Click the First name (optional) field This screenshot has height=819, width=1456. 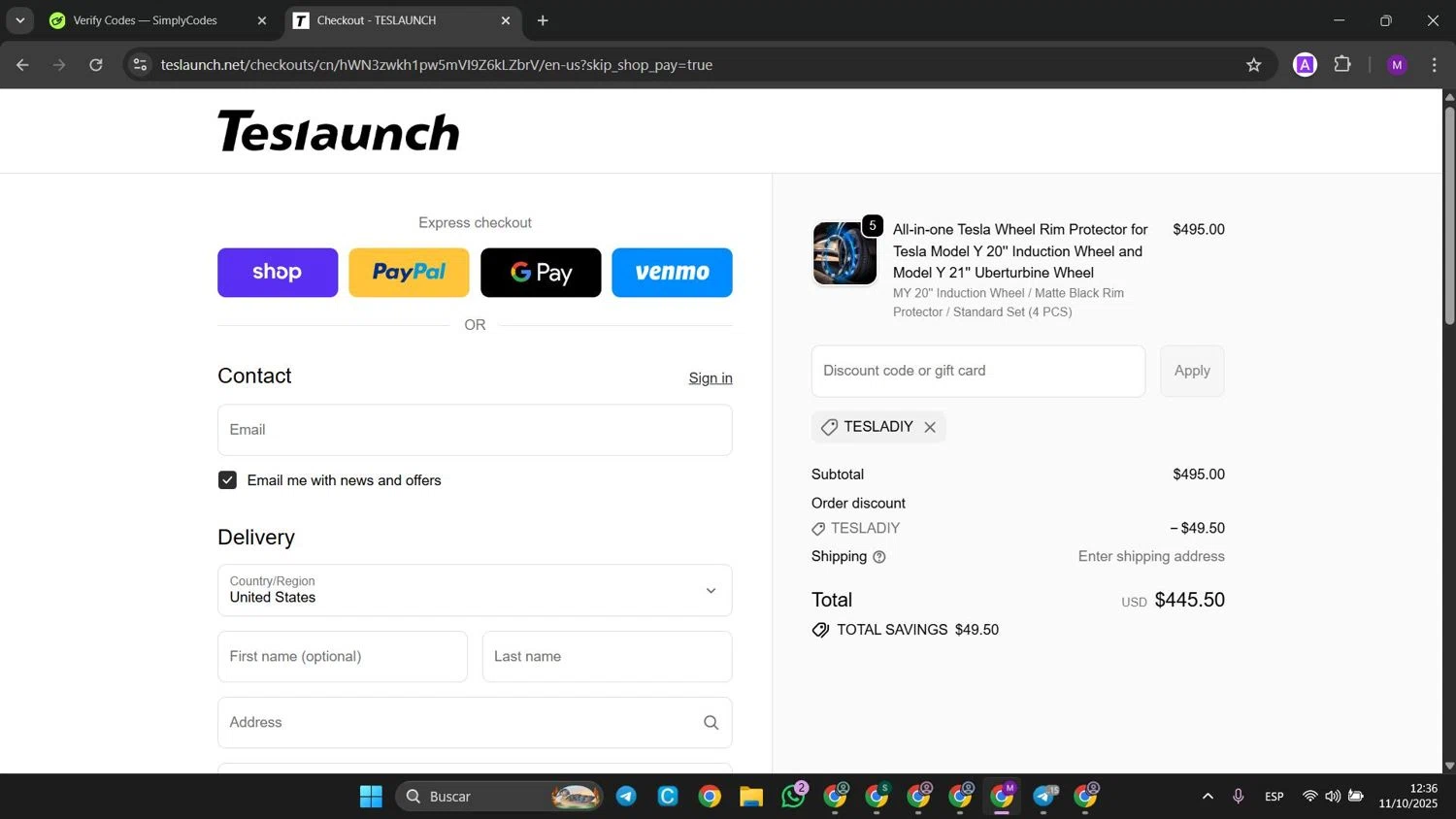coord(343,657)
